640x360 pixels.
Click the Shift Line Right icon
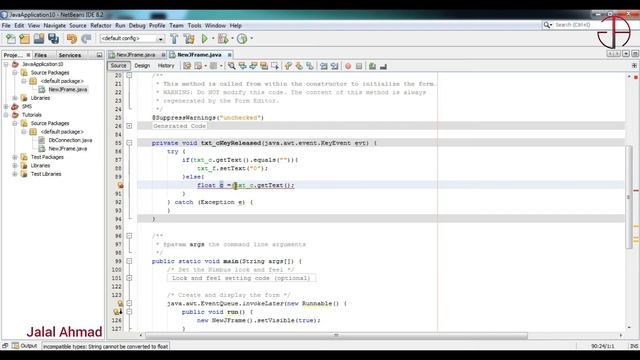click(x=334, y=66)
